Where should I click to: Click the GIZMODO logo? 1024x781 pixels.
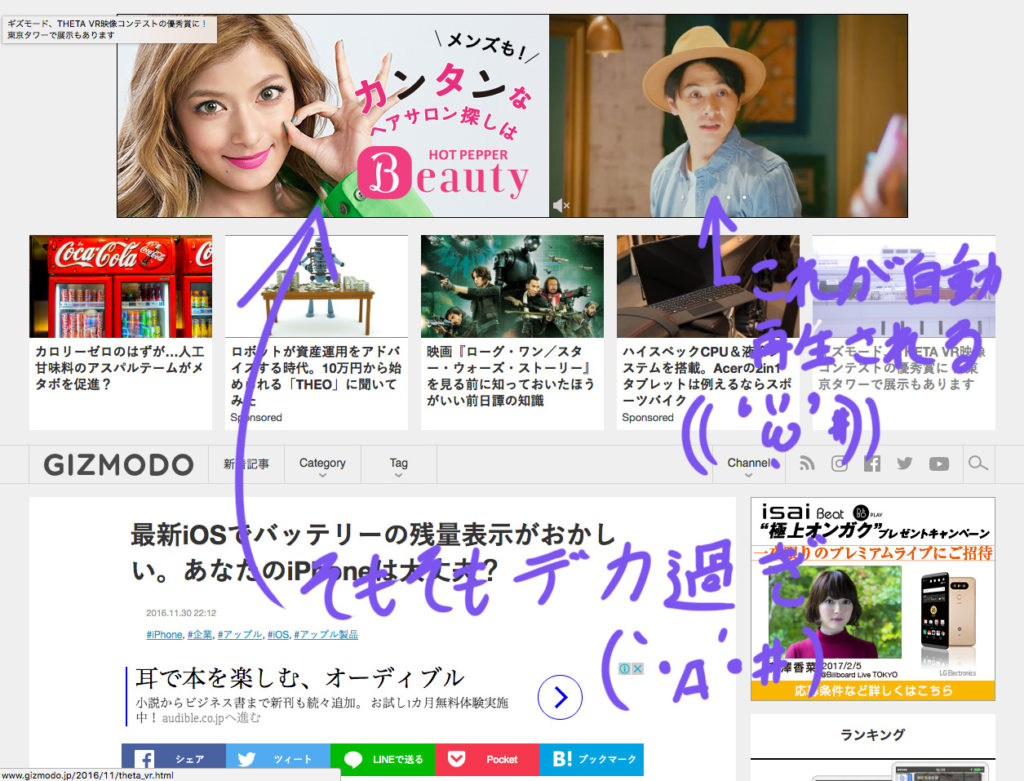(119, 465)
